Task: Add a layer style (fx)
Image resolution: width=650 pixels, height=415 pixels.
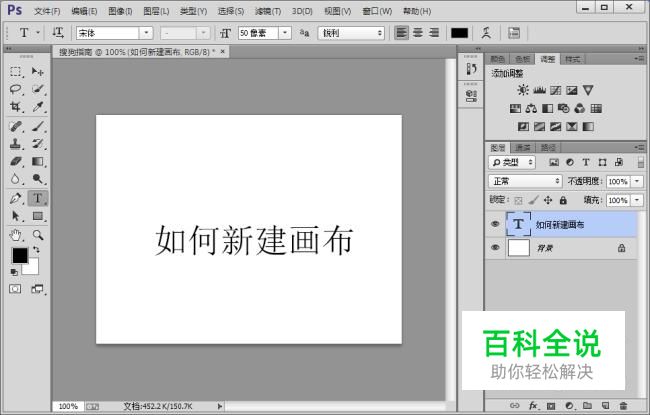Action: pyautogui.click(x=533, y=405)
